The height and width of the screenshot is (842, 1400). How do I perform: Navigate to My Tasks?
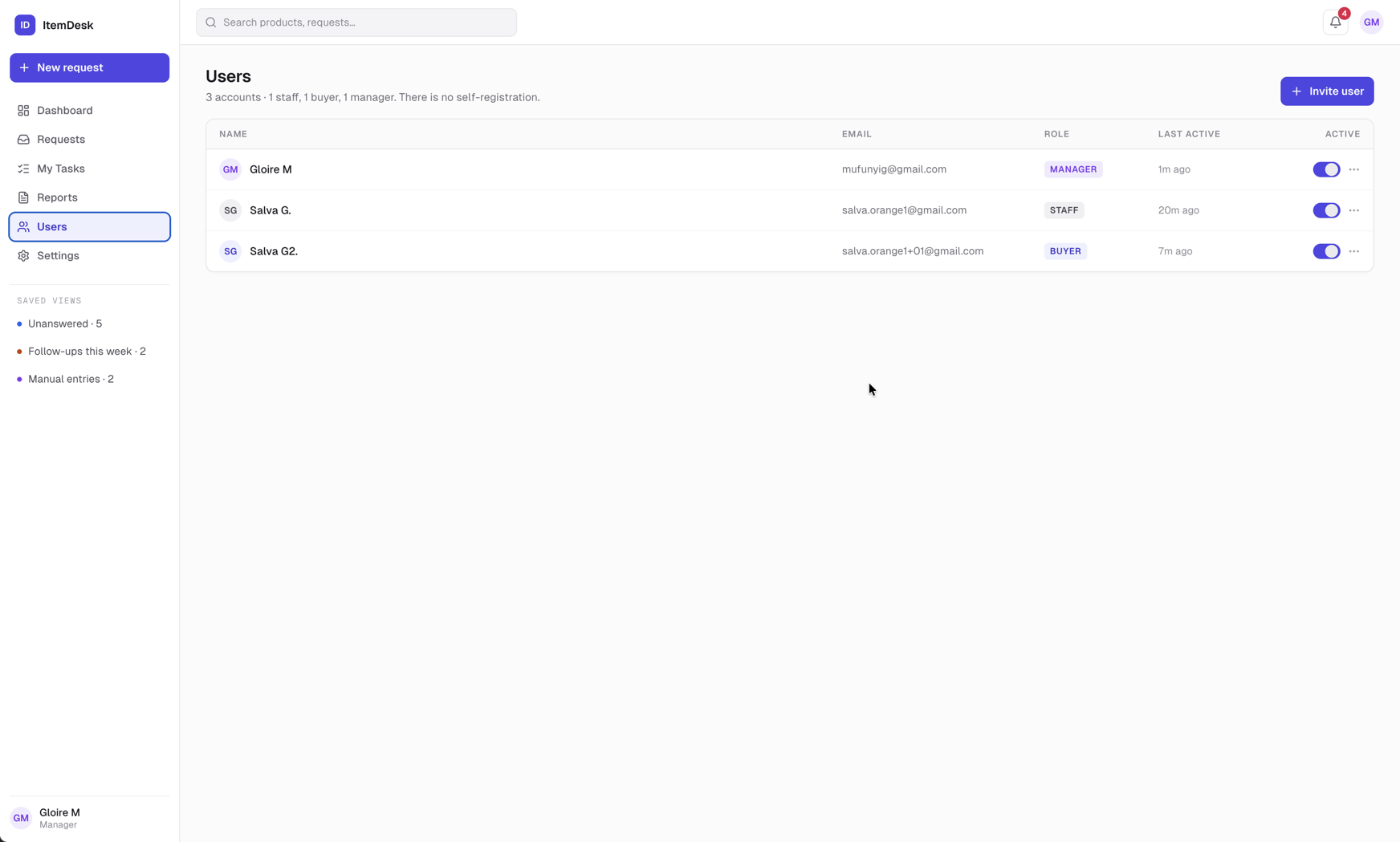pos(89,169)
